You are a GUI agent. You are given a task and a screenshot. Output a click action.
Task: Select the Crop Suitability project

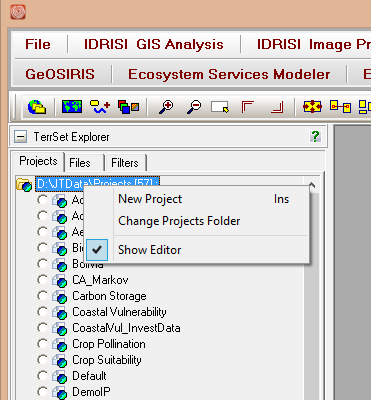(x=107, y=360)
